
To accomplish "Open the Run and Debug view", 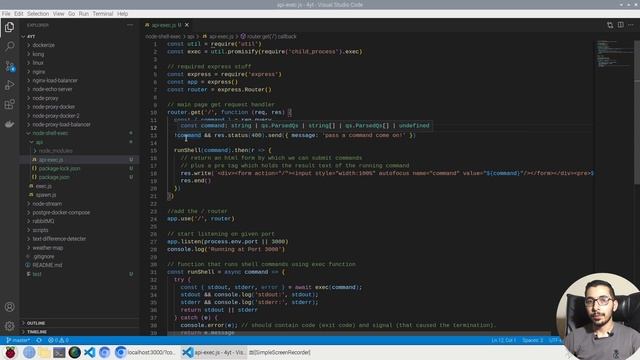I will click(9, 85).
